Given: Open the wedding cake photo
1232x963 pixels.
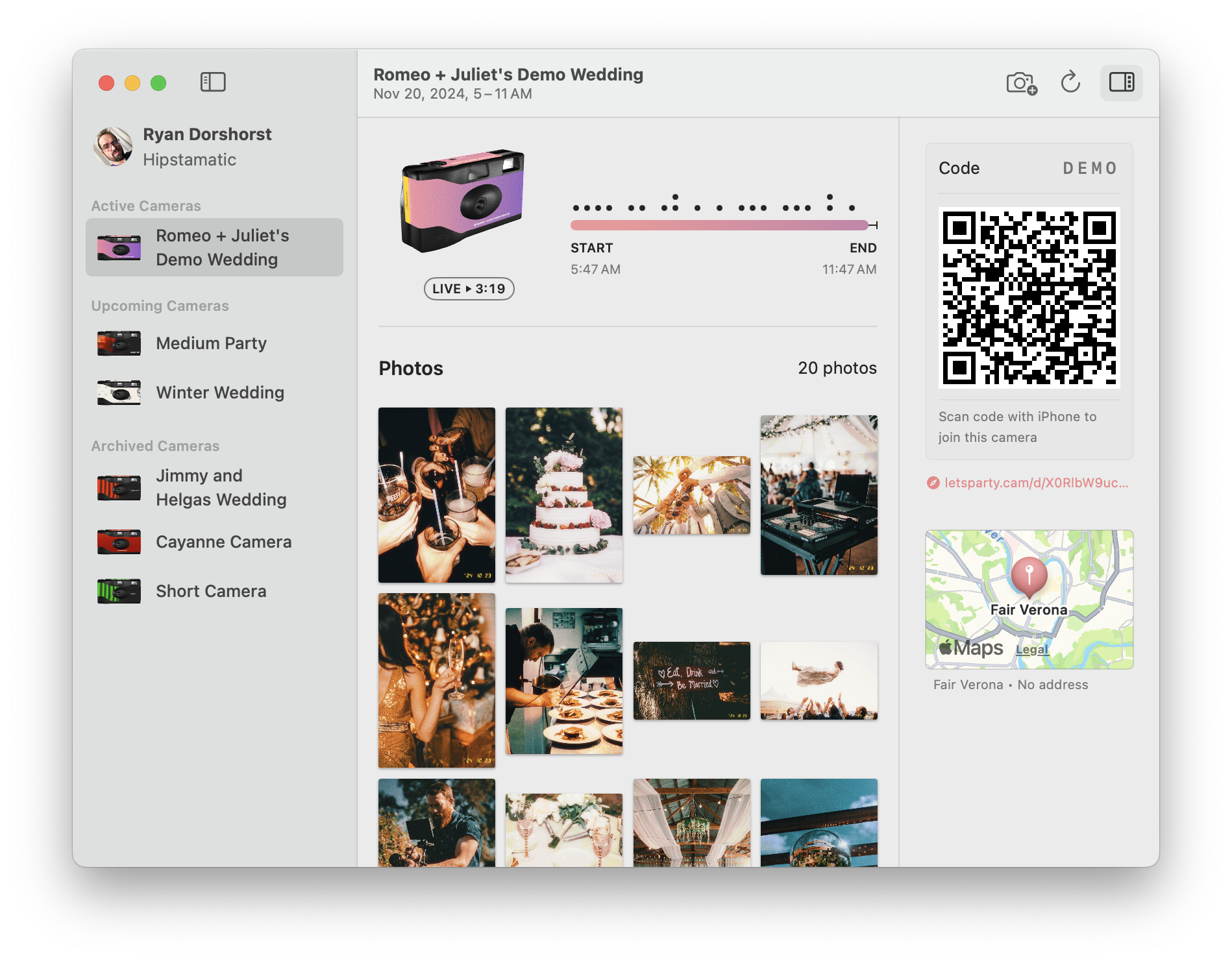Looking at the screenshot, I should [563, 495].
